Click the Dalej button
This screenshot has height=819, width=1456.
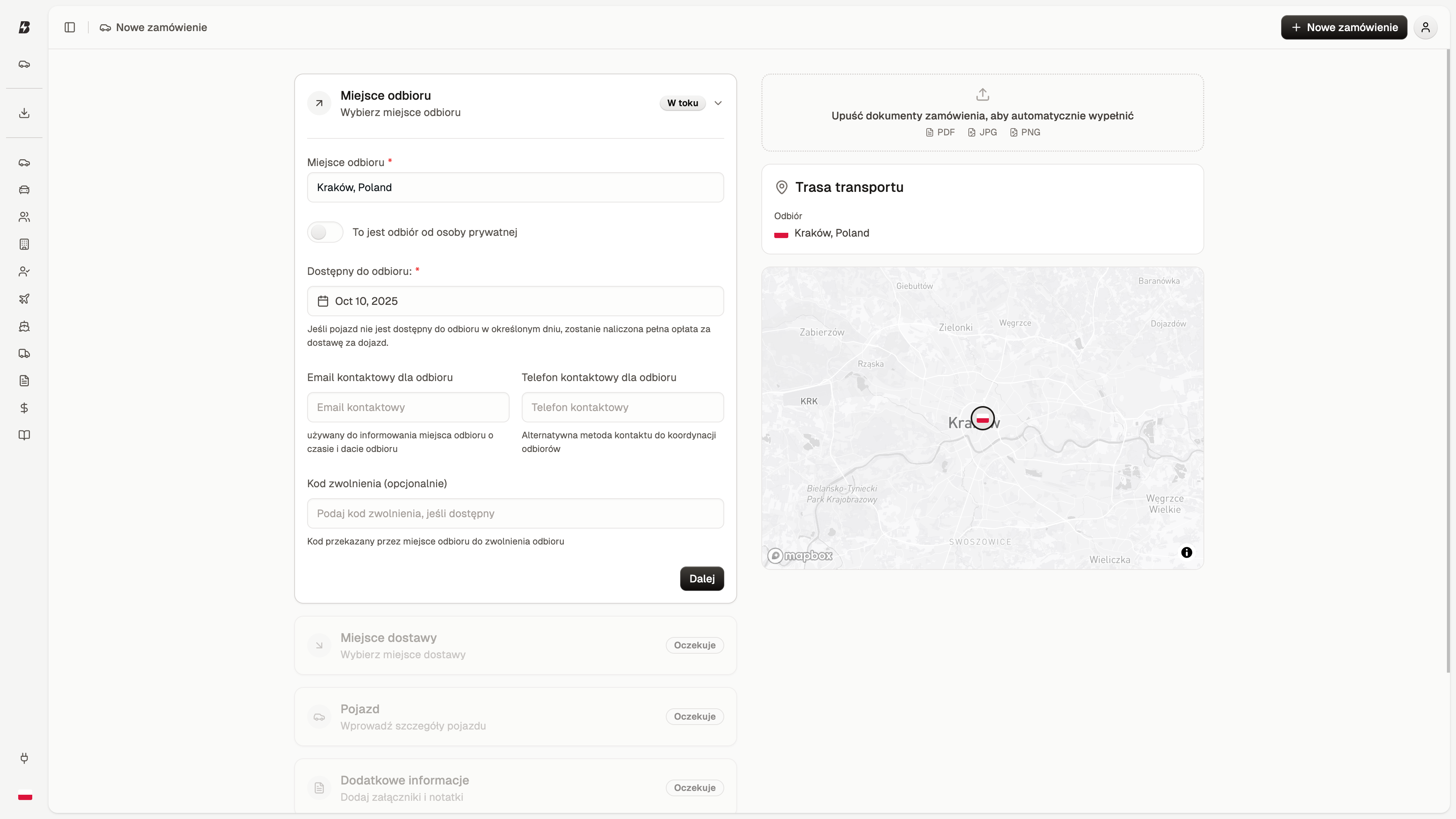coord(701,578)
